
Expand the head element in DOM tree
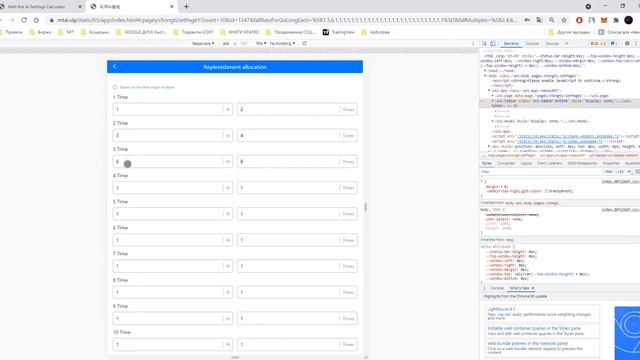486,71
